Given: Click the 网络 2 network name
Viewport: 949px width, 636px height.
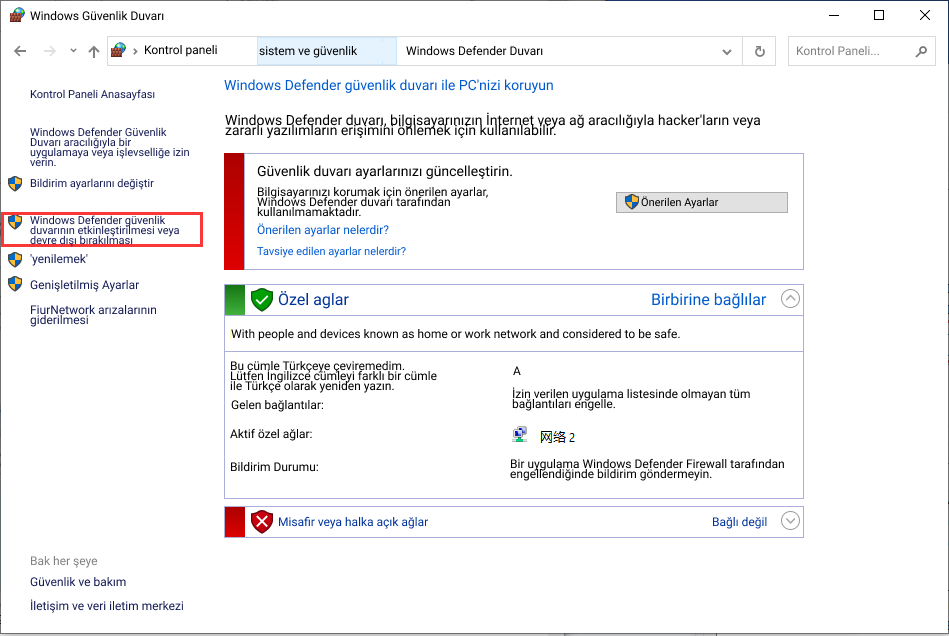Looking at the screenshot, I should (557, 437).
